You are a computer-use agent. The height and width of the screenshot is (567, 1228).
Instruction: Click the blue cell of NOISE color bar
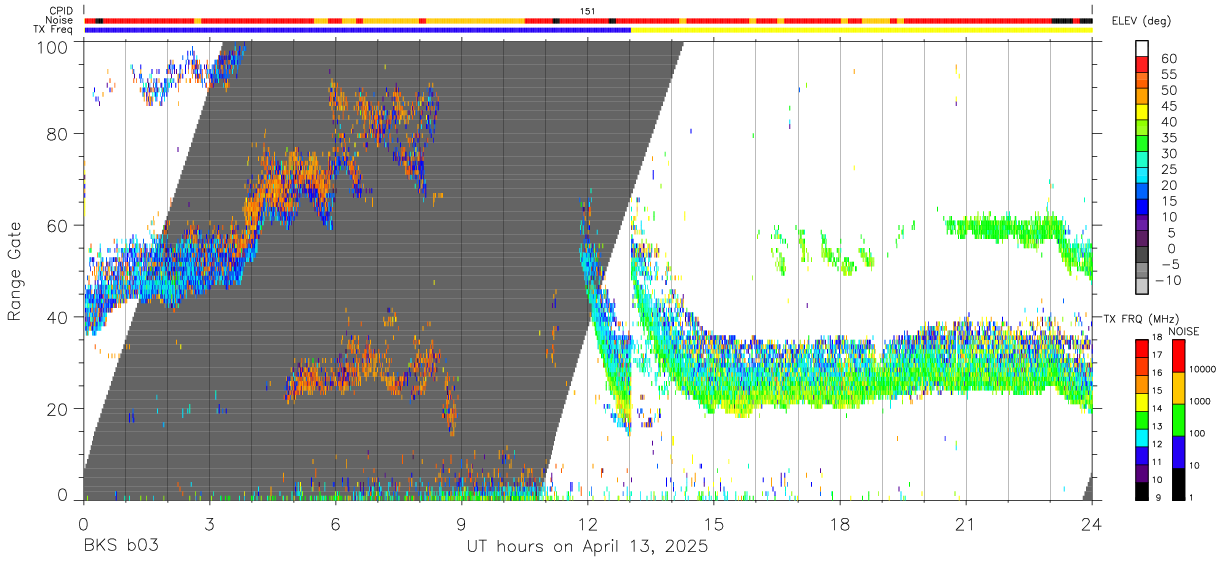1179,451
